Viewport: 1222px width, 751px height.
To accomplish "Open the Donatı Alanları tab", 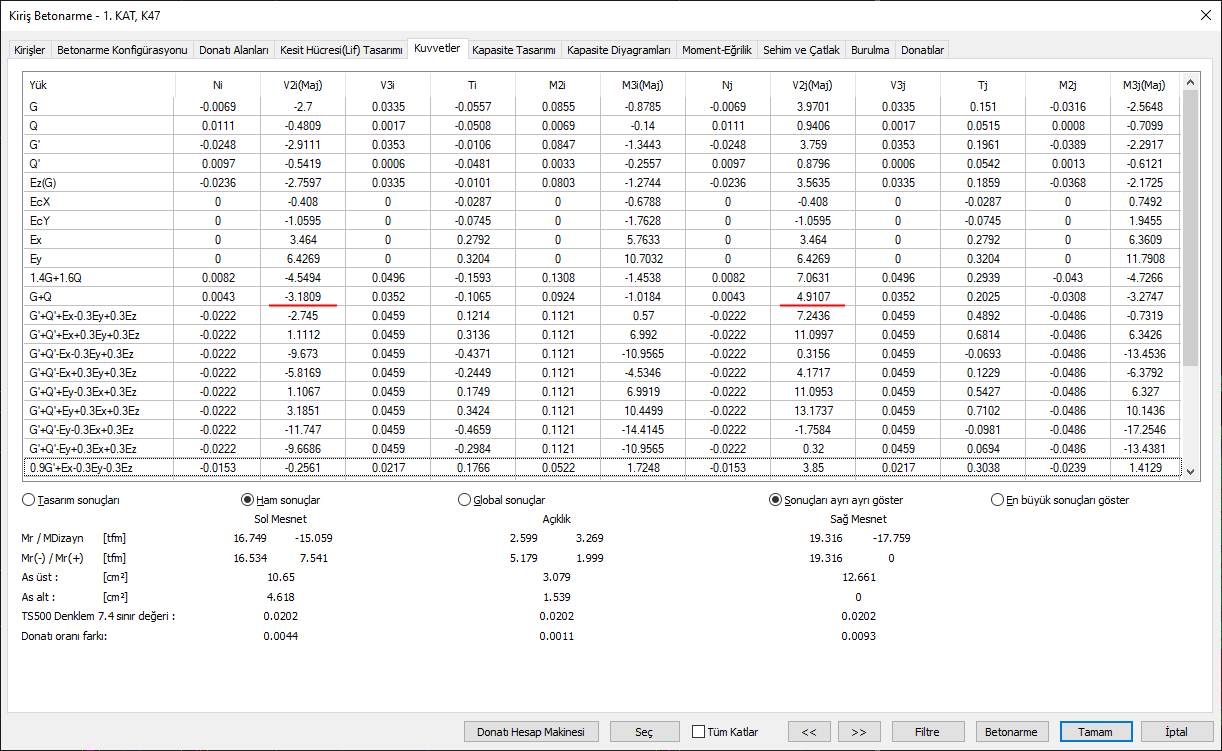I will (234, 50).
